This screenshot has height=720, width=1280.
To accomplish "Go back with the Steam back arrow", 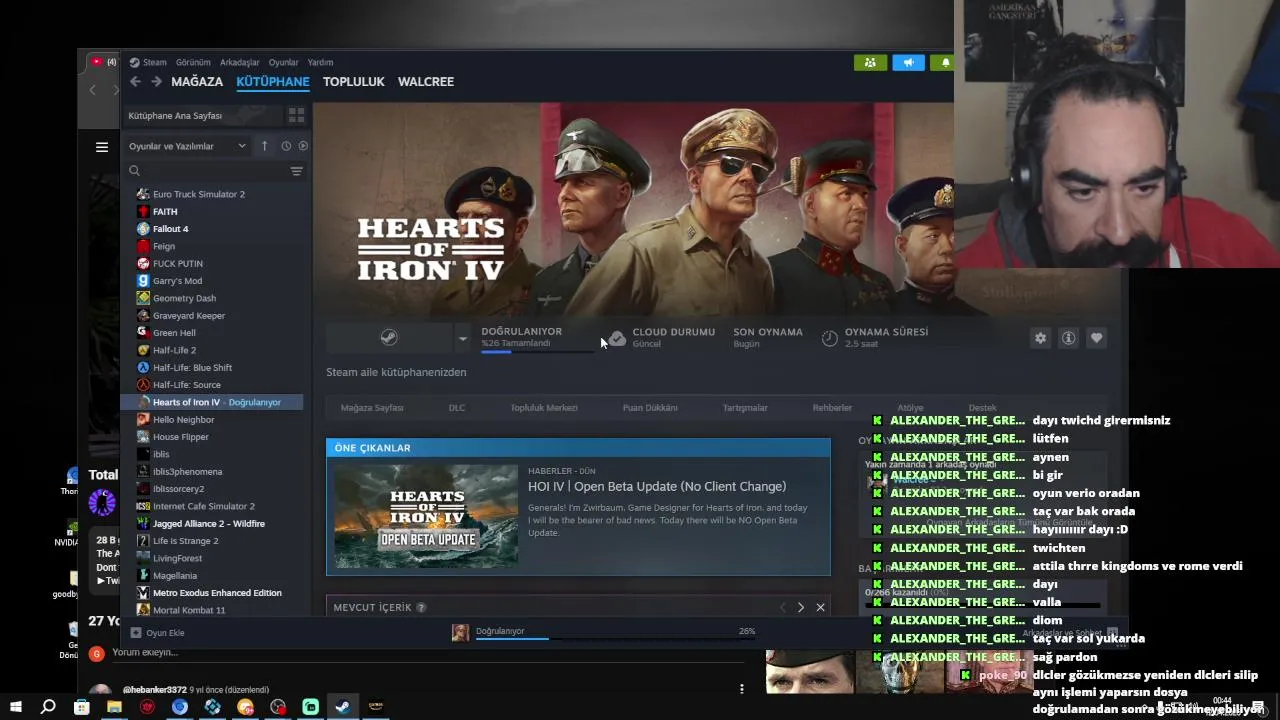I will pyautogui.click(x=135, y=82).
